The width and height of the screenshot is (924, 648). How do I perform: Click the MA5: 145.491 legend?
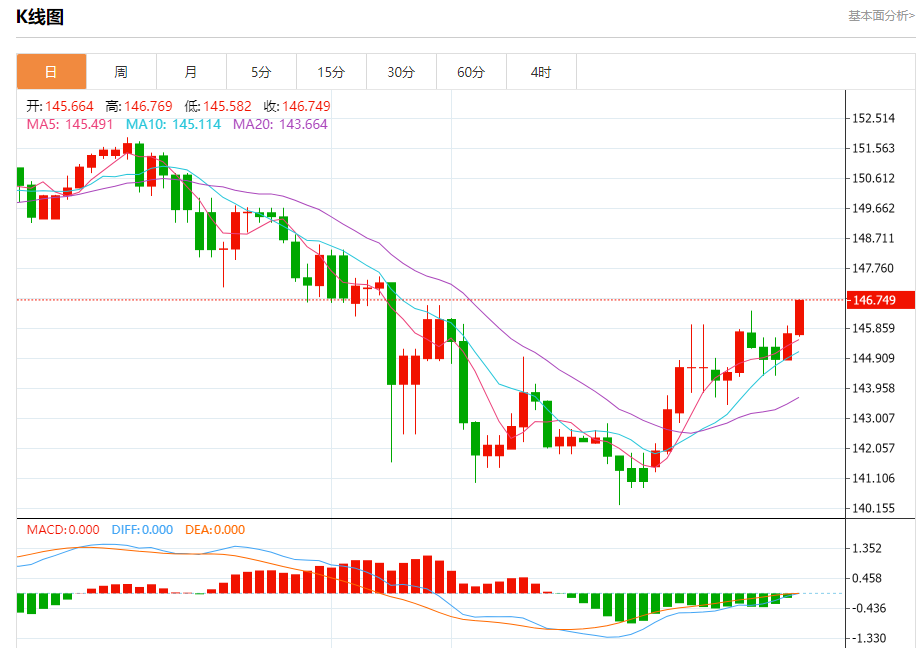70,124
